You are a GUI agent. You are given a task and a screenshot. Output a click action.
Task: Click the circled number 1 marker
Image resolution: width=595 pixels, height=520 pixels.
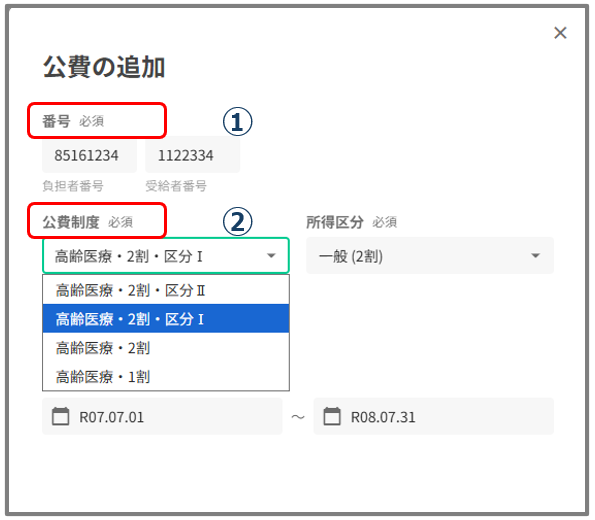pos(237,122)
